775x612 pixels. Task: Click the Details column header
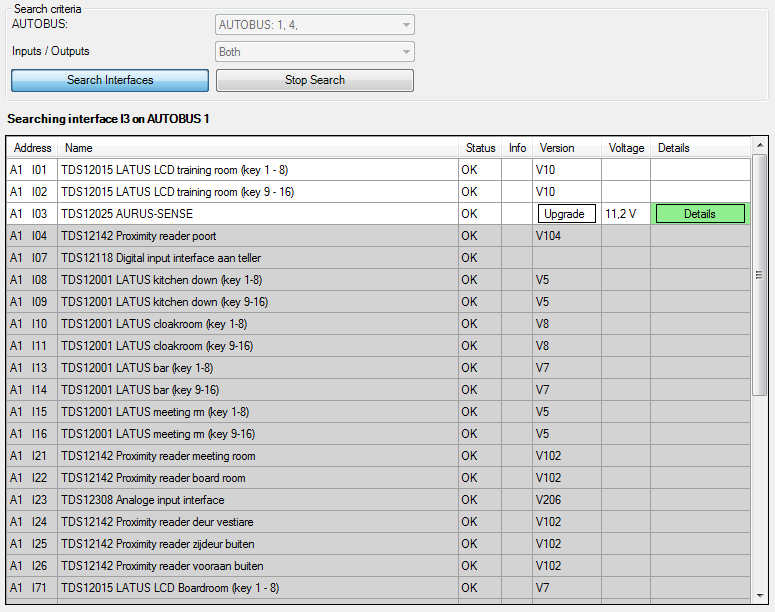click(x=674, y=148)
